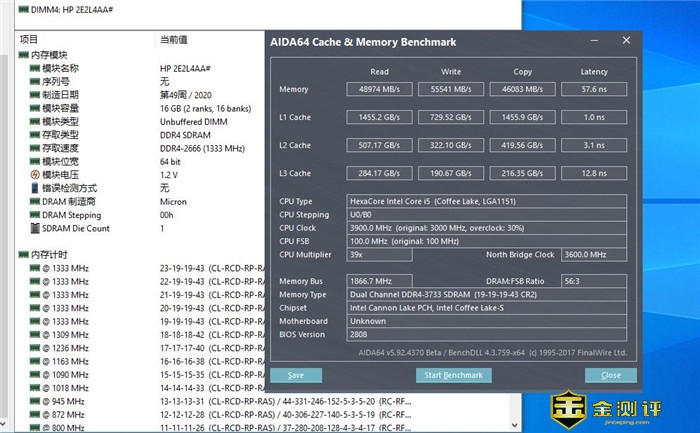Sort by the 项目 column header
The height and width of the screenshot is (433, 700).
pos(30,39)
